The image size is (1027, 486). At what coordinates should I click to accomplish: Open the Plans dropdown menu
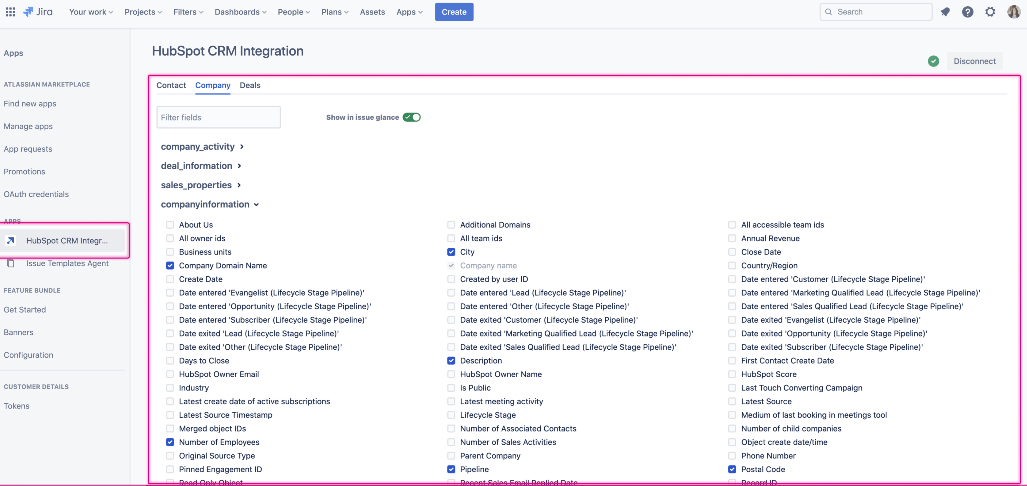(335, 12)
